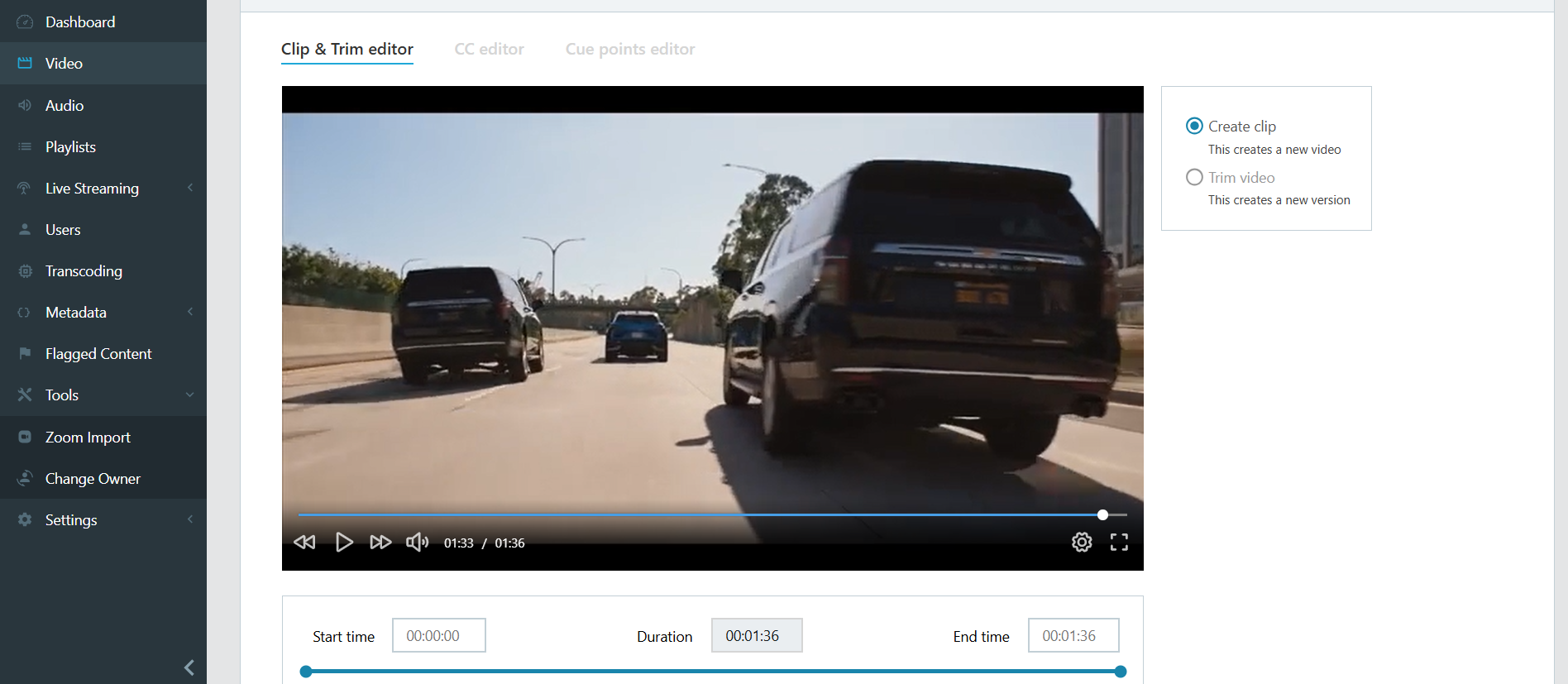This screenshot has height=684, width=1568.
Task: Open the Dashboard sidebar icon
Action: tap(25, 22)
